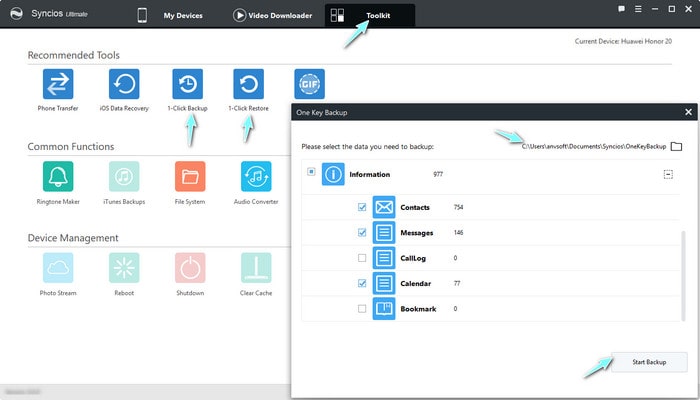Open the Photo Stream tool
The image size is (700, 400).
pyautogui.click(x=58, y=268)
